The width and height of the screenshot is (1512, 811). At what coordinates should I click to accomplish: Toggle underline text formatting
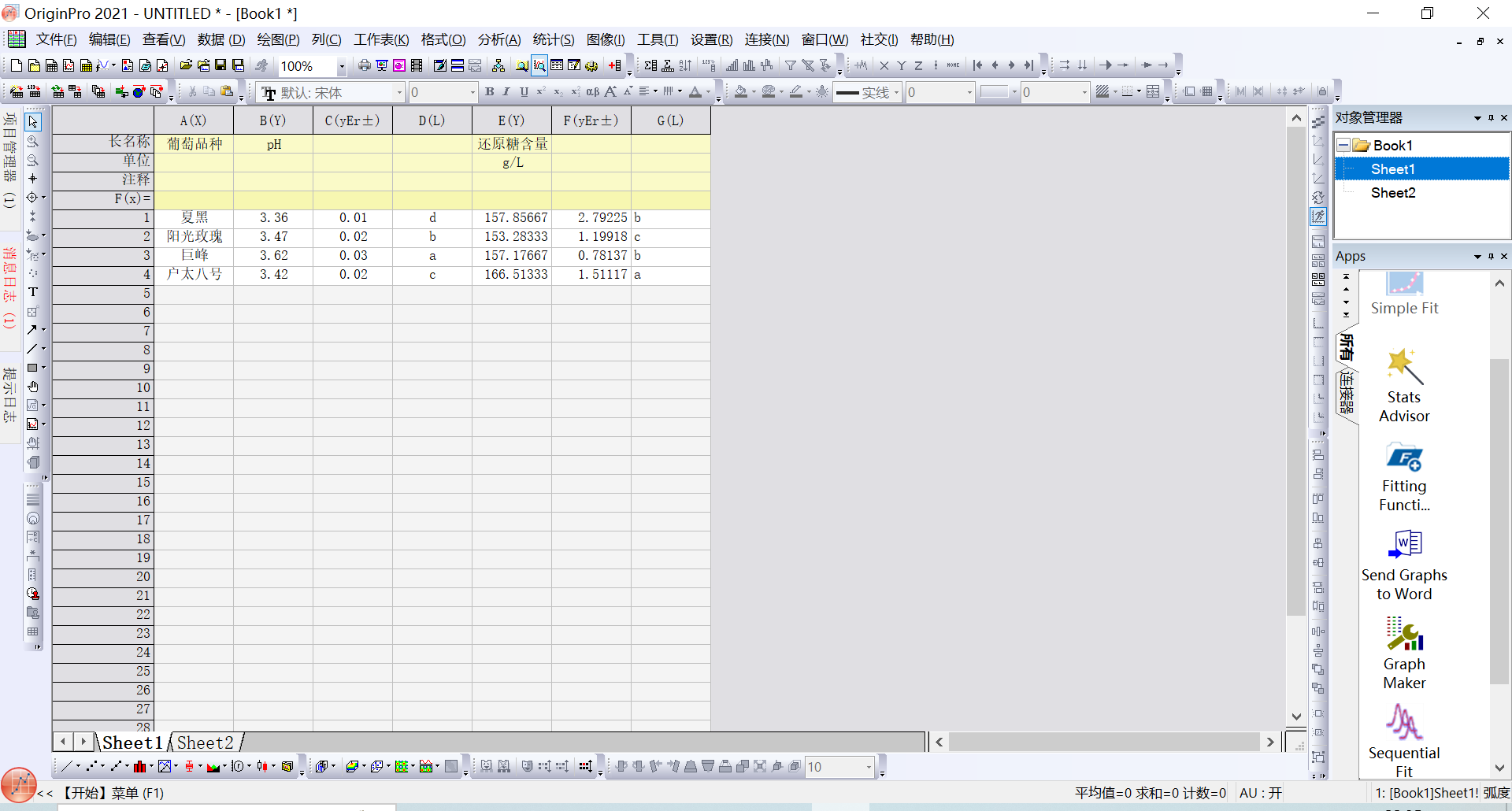pyautogui.click(x=524, y=92)
